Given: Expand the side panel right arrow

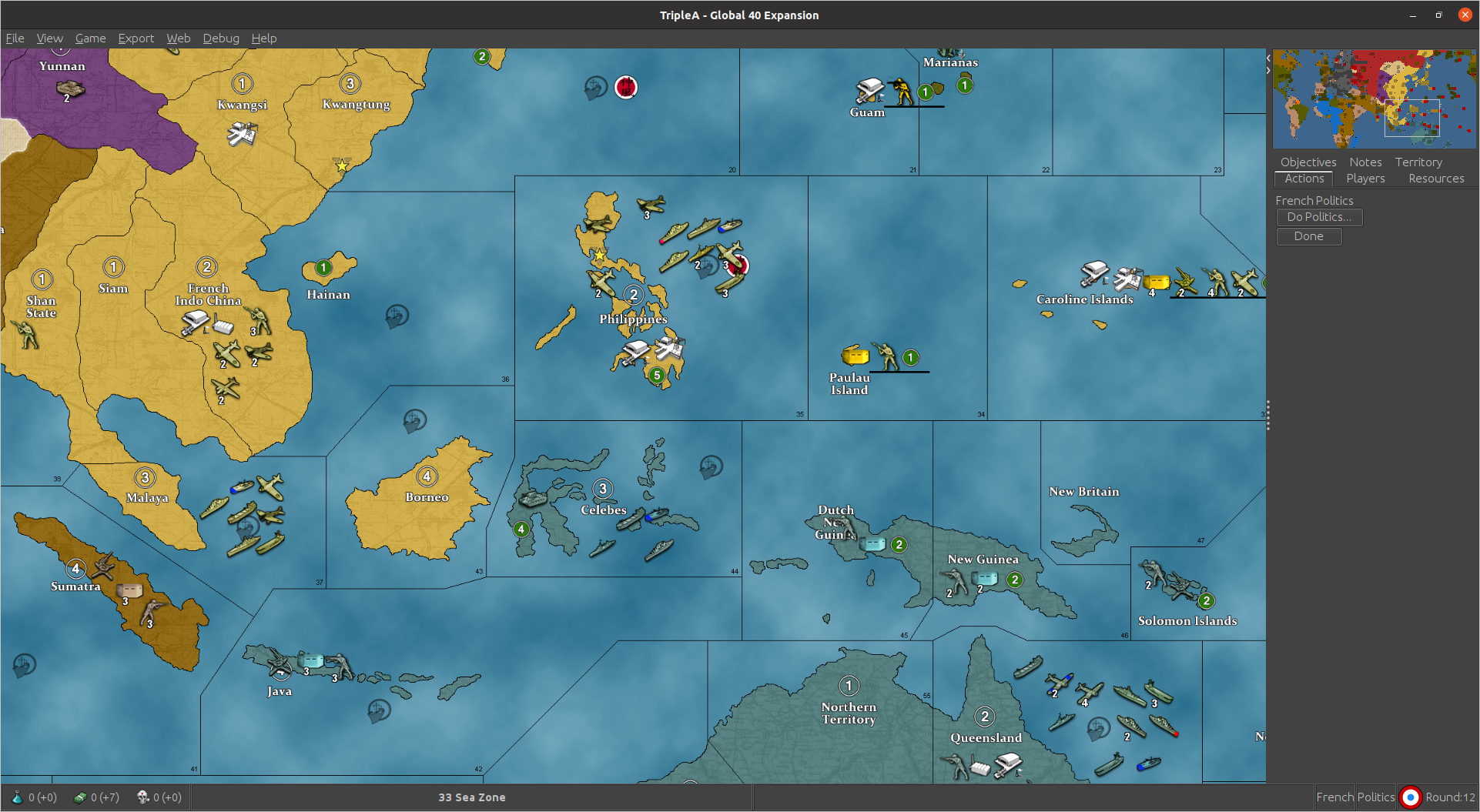Looking at the screenshot, I should tap(1268, 70).
